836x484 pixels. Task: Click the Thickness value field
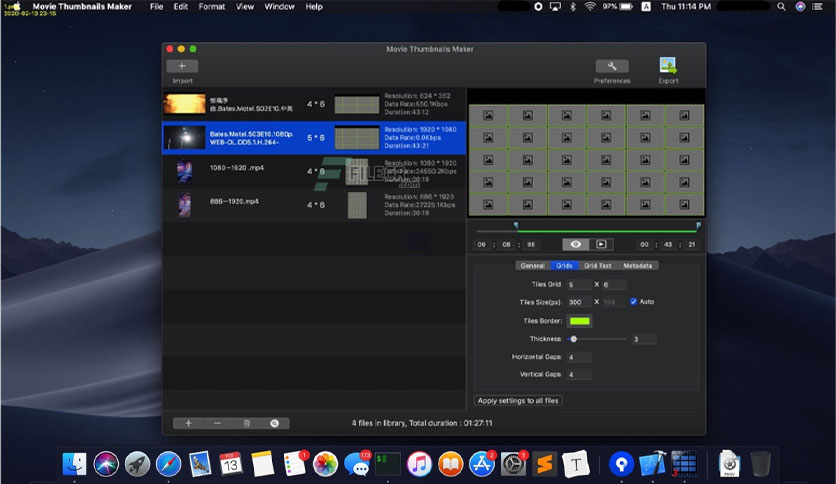[x=644, y=339]
